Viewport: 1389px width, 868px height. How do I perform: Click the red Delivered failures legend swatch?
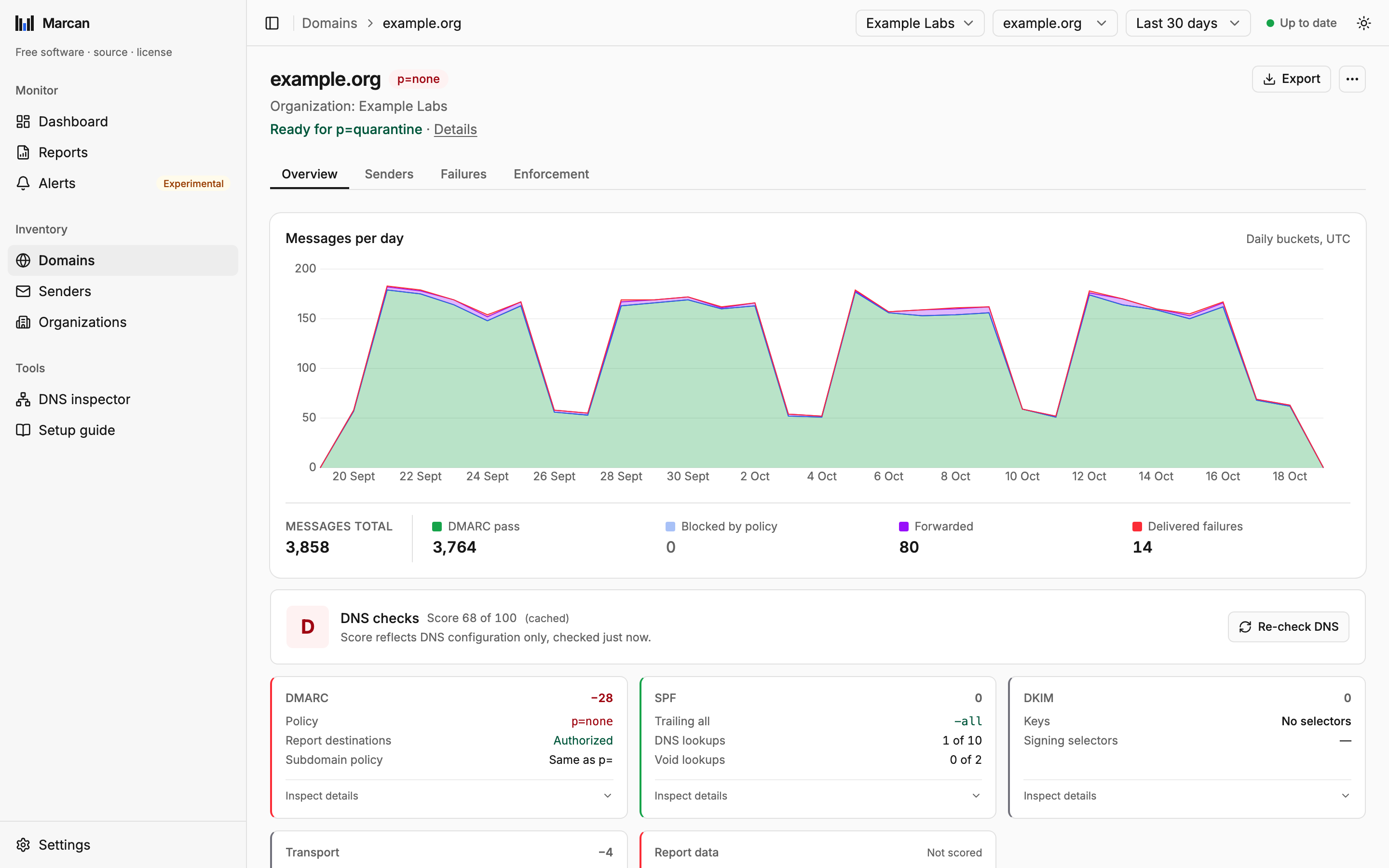tap(1137, 527)
